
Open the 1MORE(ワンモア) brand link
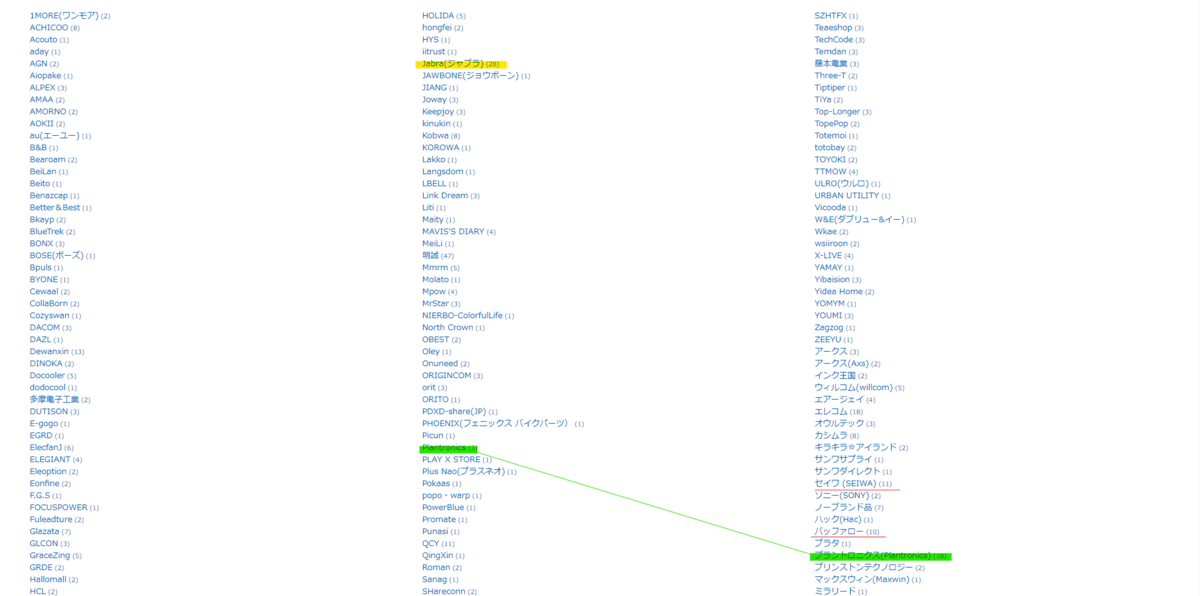click(64, 16)
